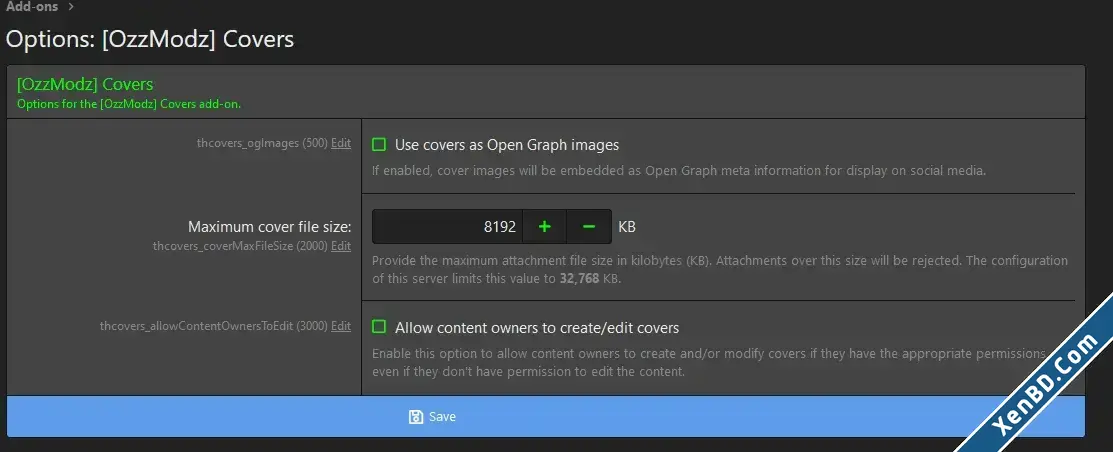Open Edit link for thcovers_coverMaxFileSize
The height and width of the screenshot is (452, 1113).
coord(341,246)
